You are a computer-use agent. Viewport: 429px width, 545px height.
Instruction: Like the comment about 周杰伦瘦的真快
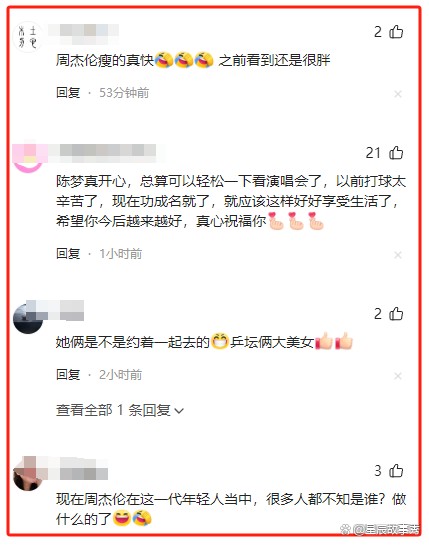tap(396, 32)
